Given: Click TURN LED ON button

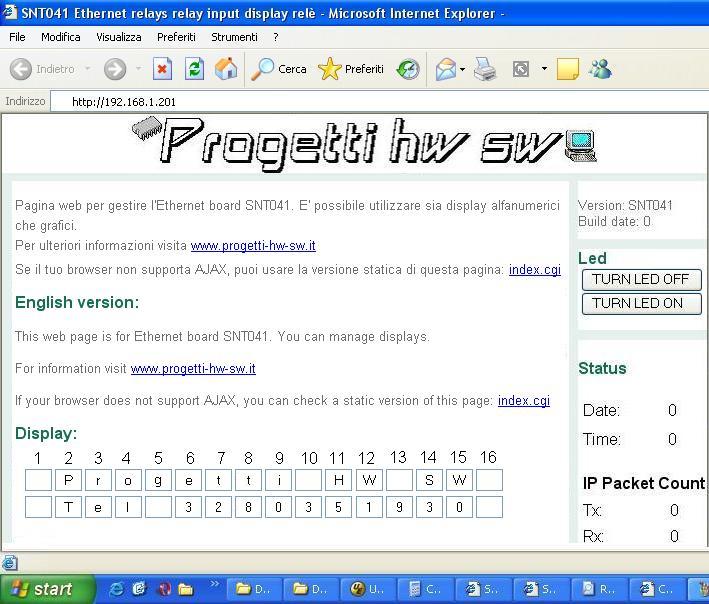Looking at the screenshot, I should coord(641,303).
